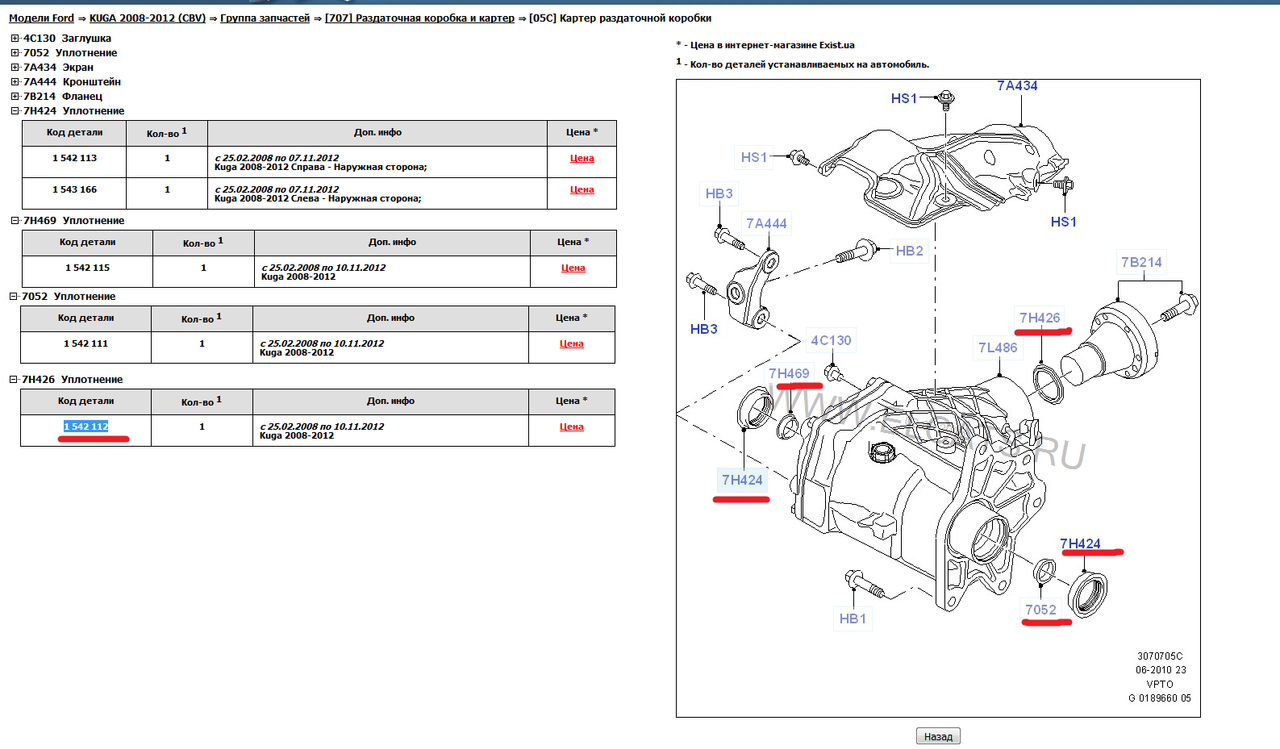Select the HB1 bolt label in the diagram
Screen dimensions: 1280x749
852,619
